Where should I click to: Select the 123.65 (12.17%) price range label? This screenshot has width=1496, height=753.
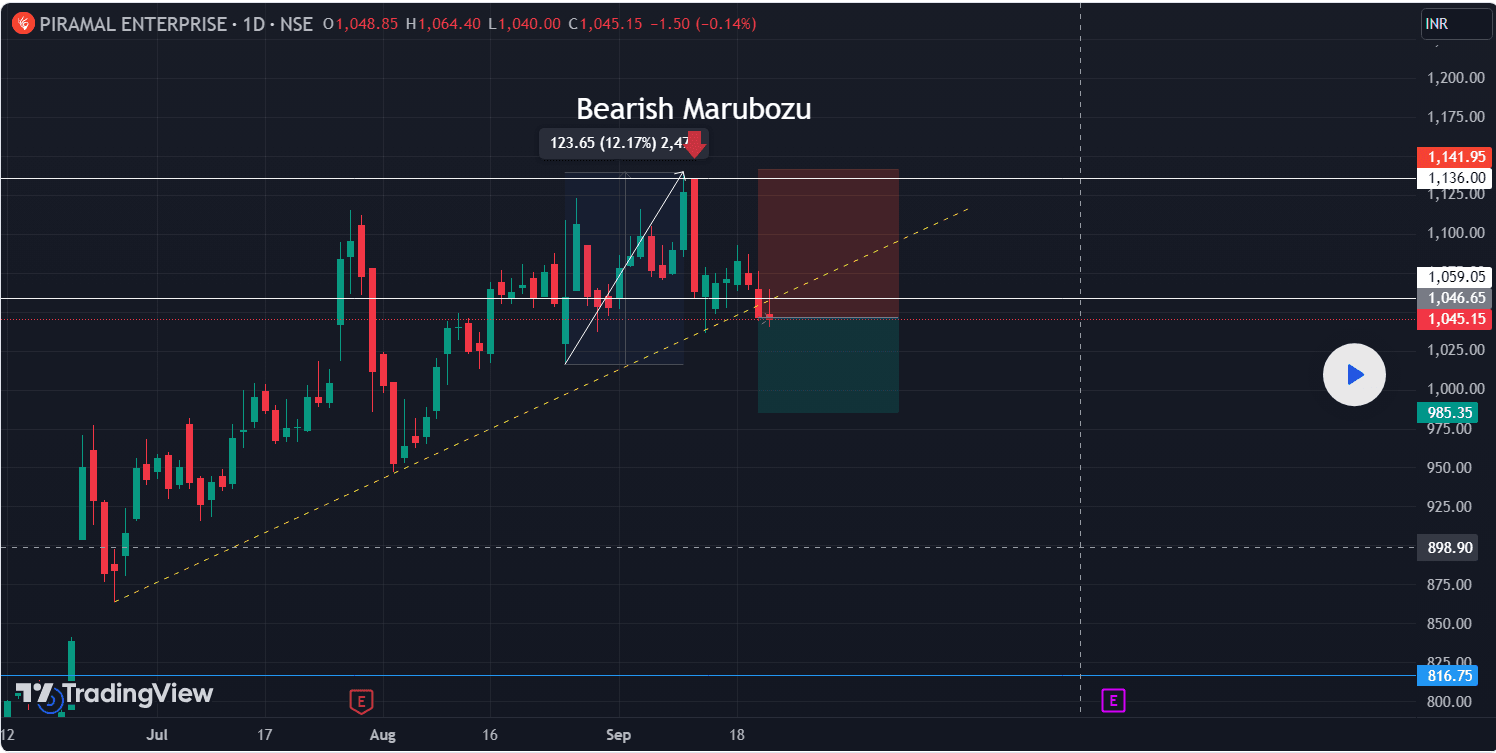coord(622,143)
